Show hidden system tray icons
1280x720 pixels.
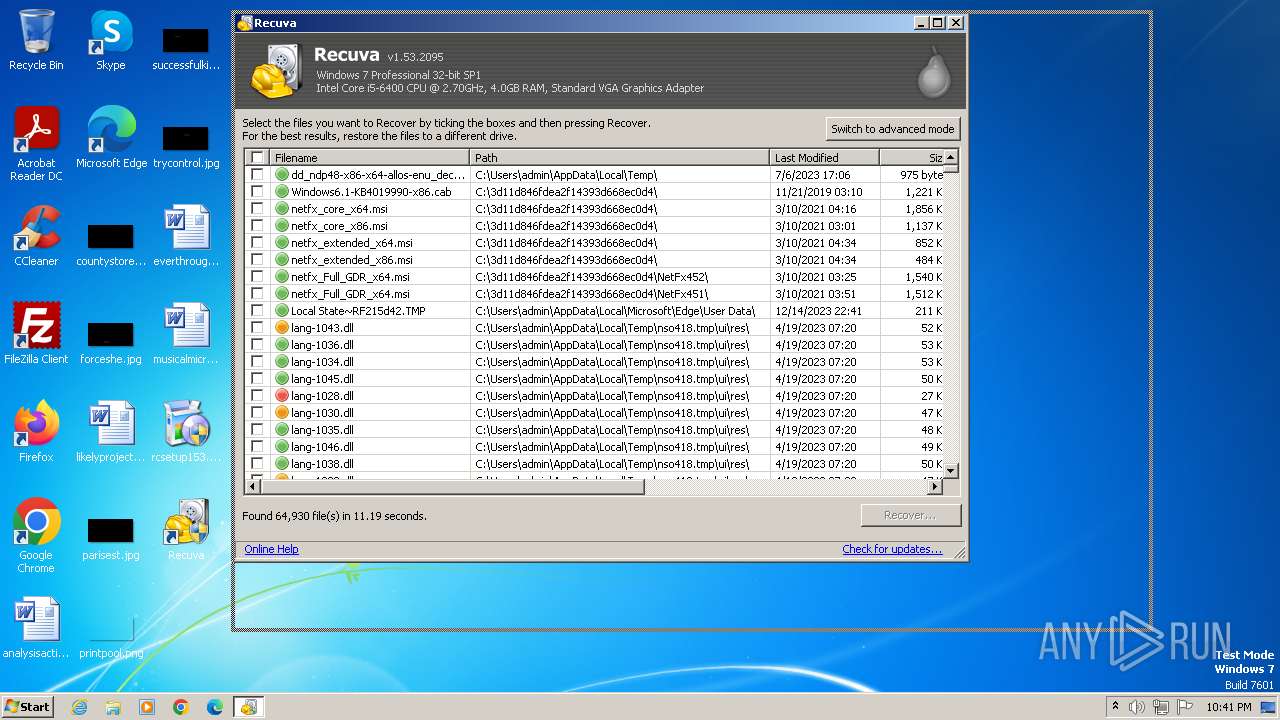click(1115, 707)
